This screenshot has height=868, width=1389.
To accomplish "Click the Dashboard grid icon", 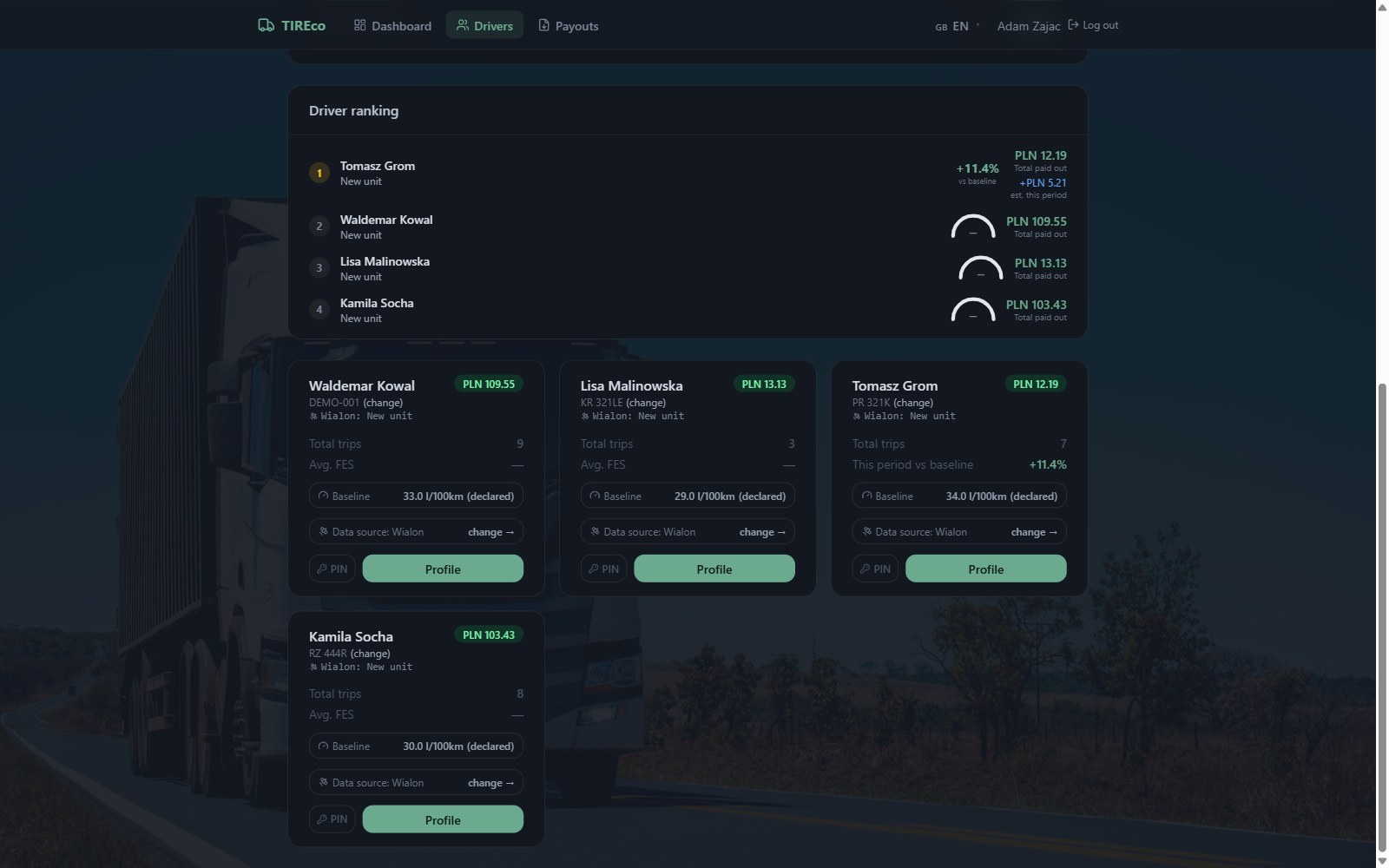I will pos(359,25).
